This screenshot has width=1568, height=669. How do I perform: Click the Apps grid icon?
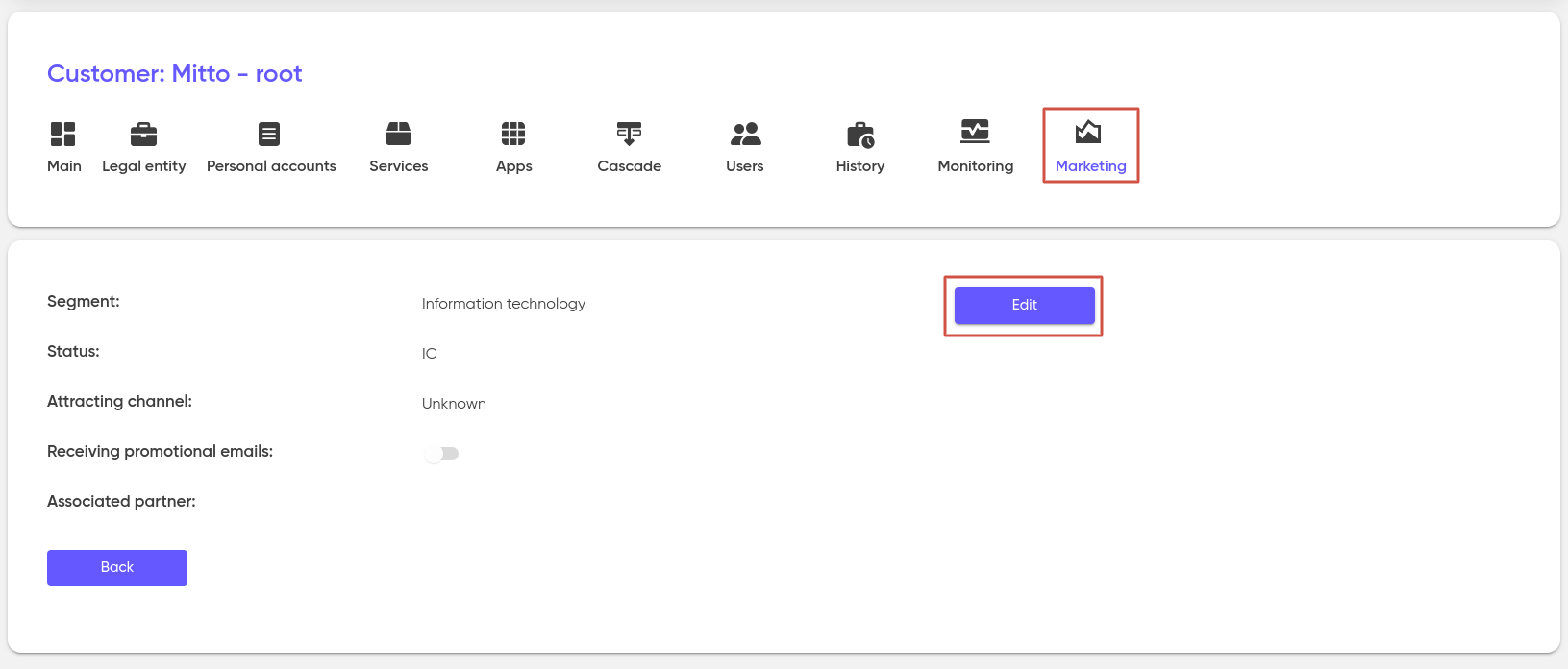513,134
